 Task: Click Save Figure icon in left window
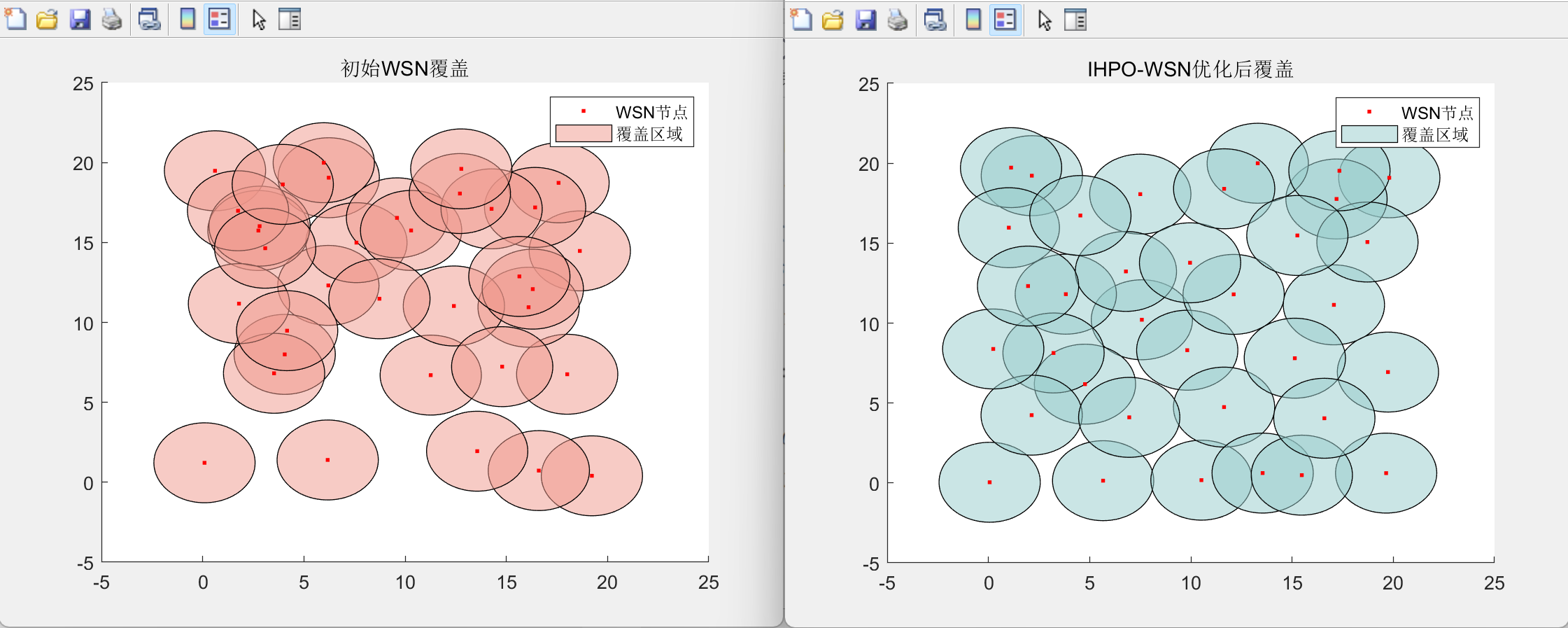point(80,19)
